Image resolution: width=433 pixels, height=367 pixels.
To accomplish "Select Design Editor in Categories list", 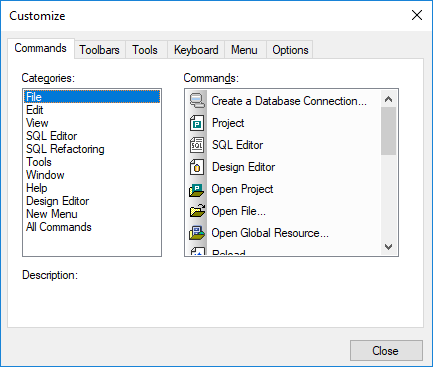I will pos(92,201).
